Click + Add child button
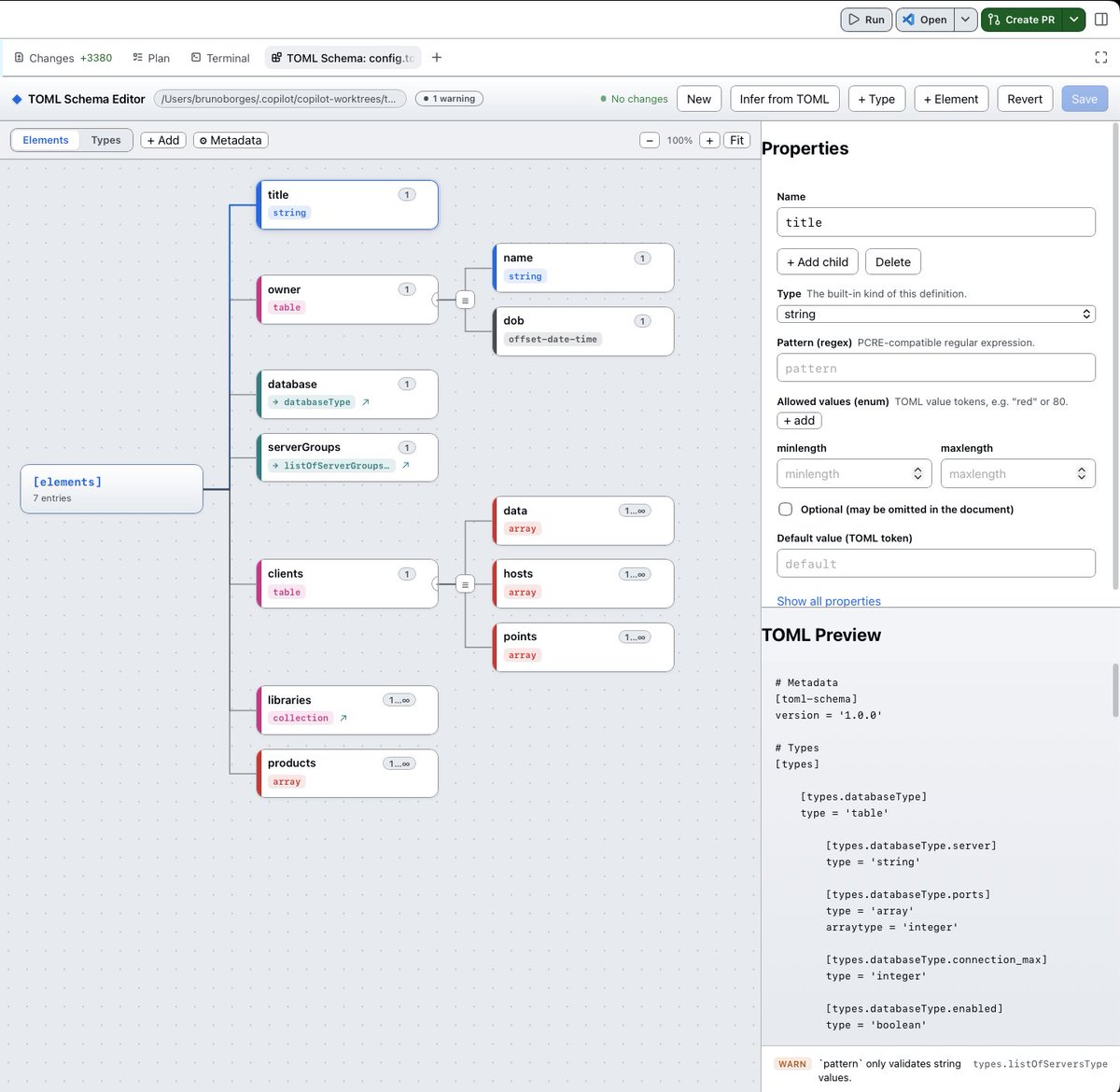The image size is (1120, 1092). pos(818,262)
